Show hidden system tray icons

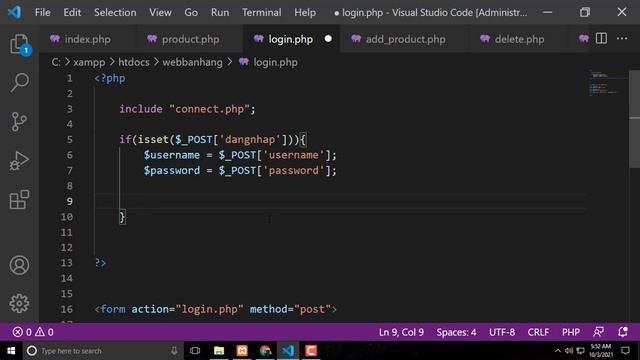[558, 351]
